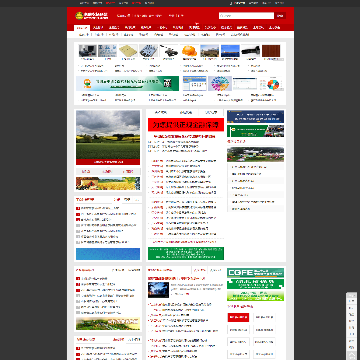Open the aerial landscape banner in lower left panel
The width and height of the screenshot is (360, 360).
pyautogui.click(x=108, y=323)
